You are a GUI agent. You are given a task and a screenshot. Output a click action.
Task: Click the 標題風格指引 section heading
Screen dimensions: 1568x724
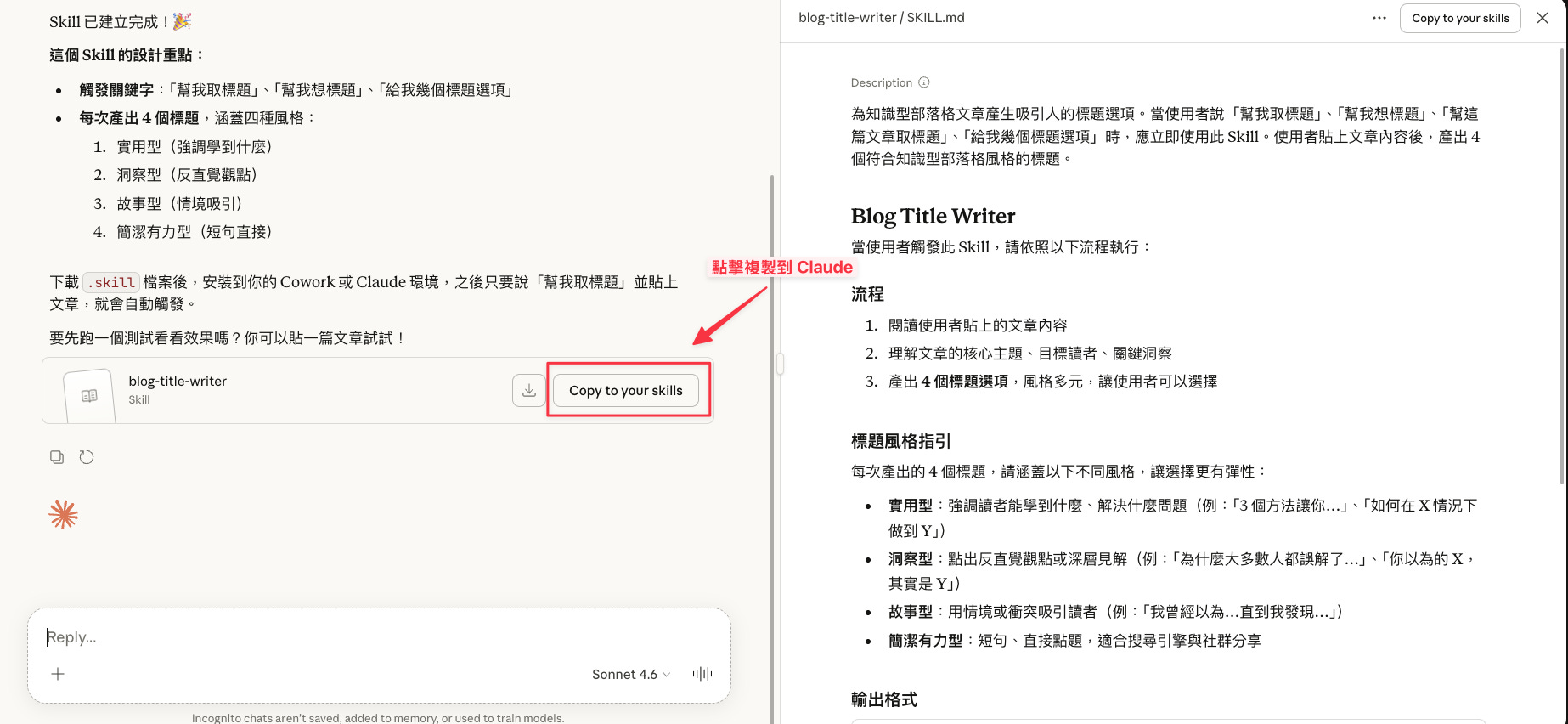(x=900, y=441)
